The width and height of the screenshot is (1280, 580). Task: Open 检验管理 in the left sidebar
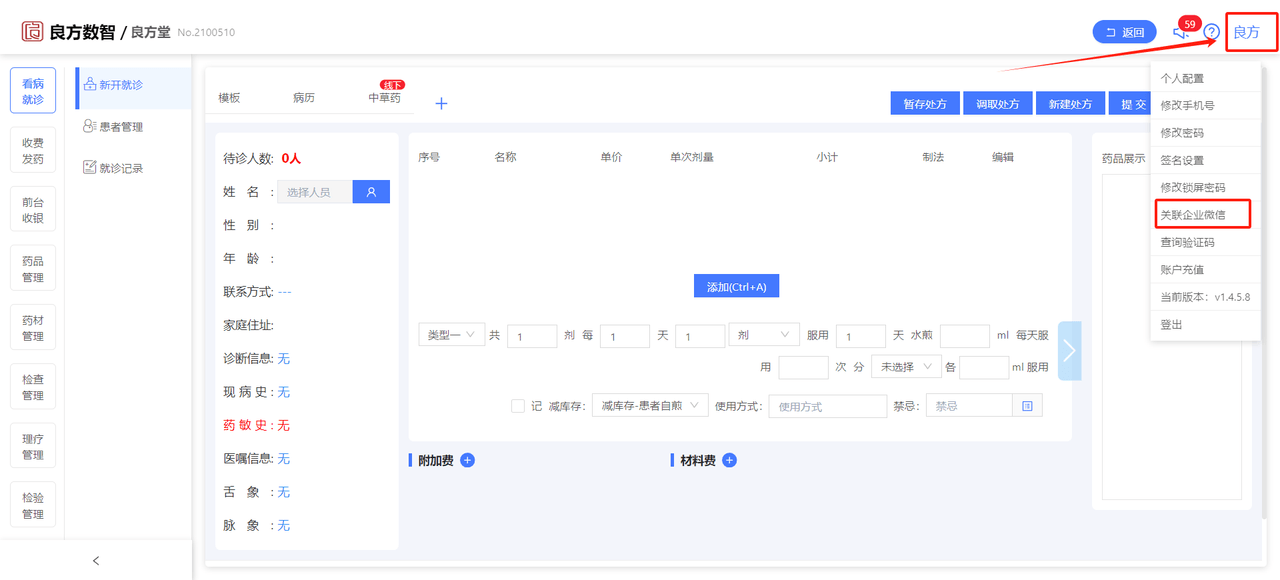pyautogui.click(x=33, y=506)
